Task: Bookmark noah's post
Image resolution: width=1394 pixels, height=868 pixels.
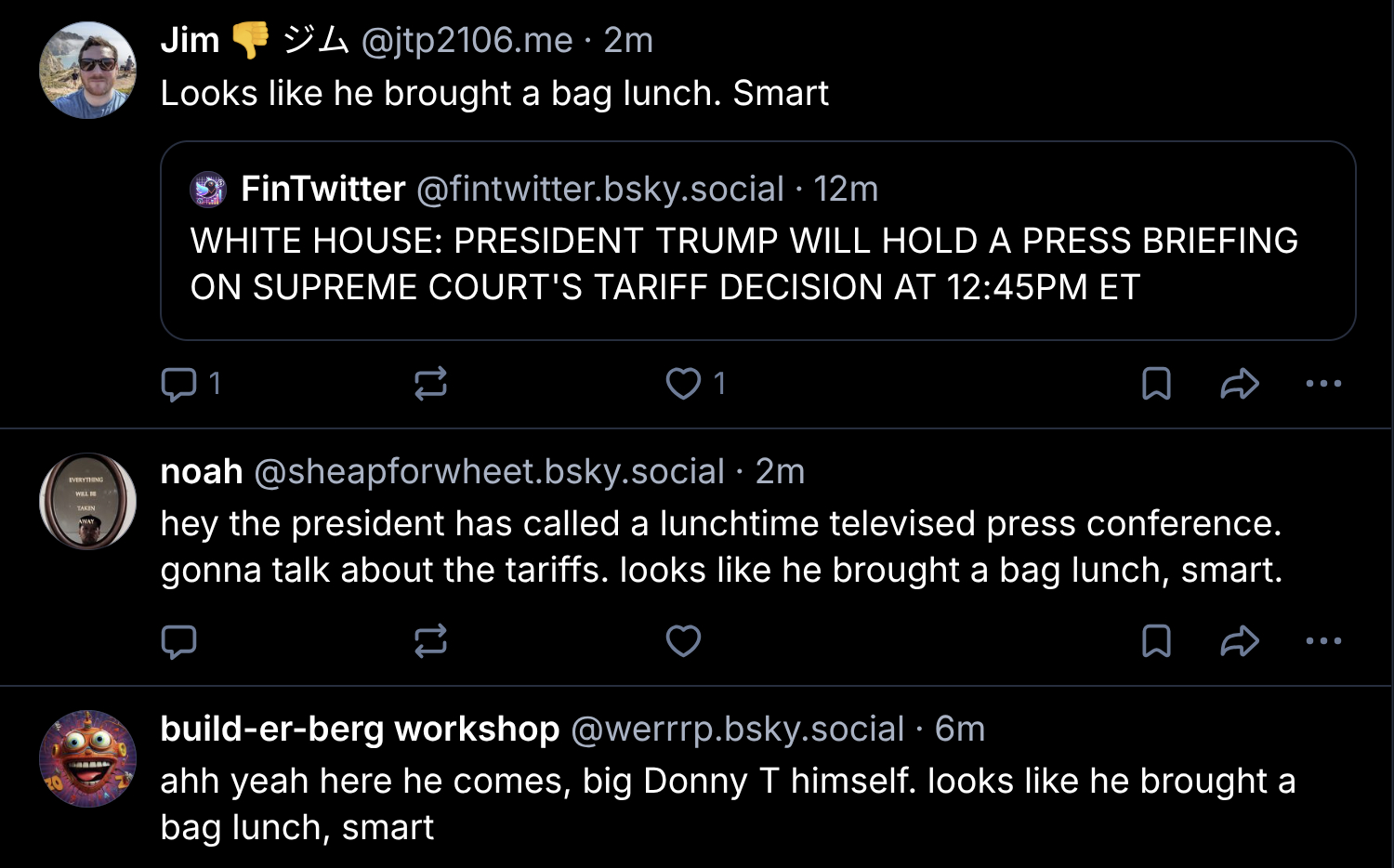Action: point(1156,641)
